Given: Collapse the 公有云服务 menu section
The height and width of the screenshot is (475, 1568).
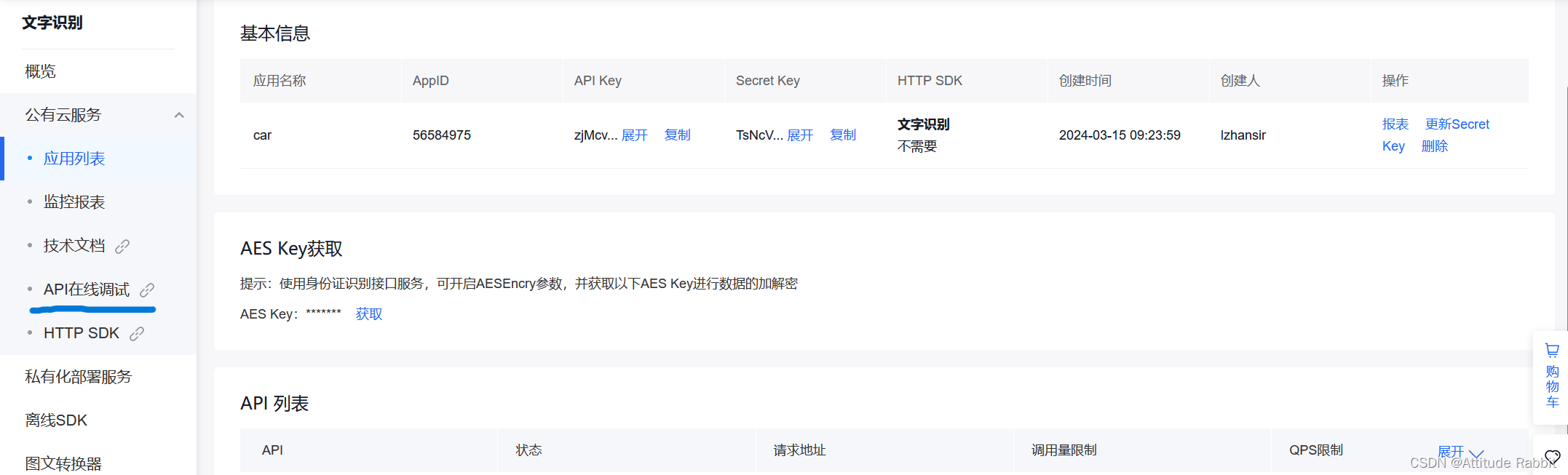Looking at the screenshot, I should (179, 115).
